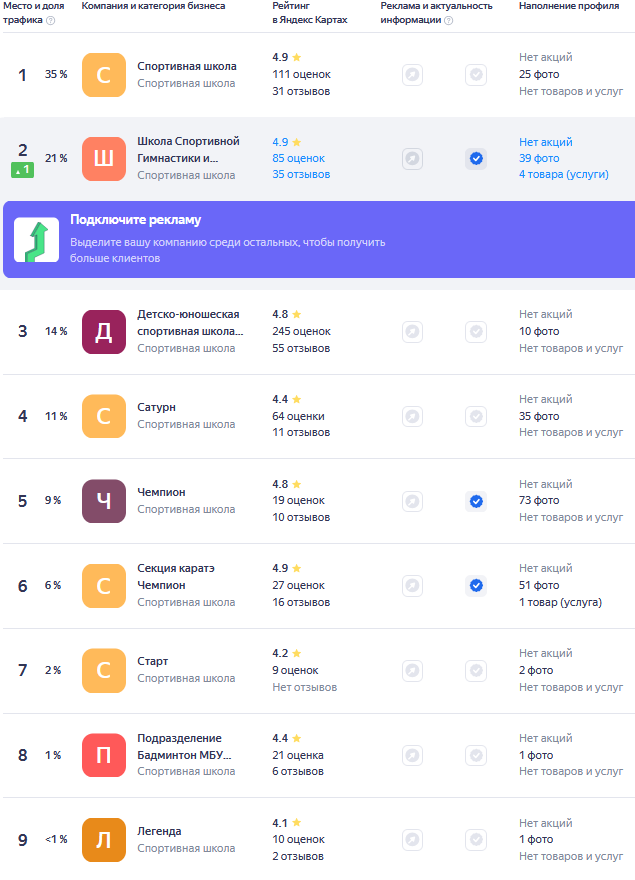Click the advertising status icon in rank 5 Чемпион row

[412, 501]
